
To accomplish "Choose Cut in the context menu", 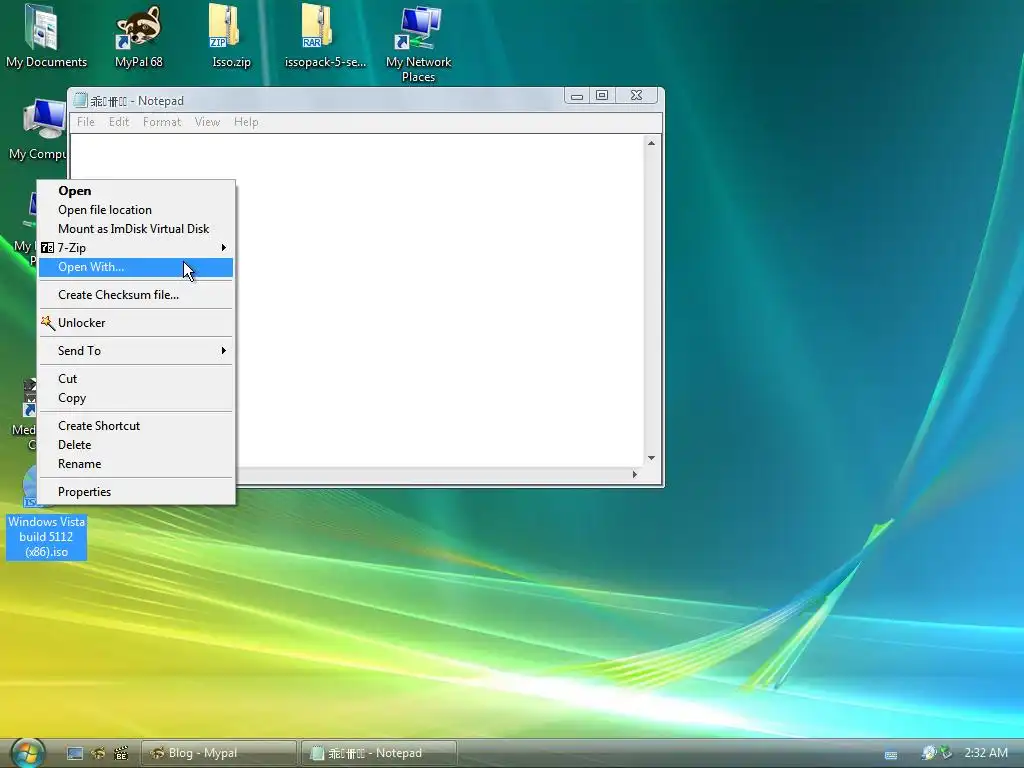I will coord(136,379).
